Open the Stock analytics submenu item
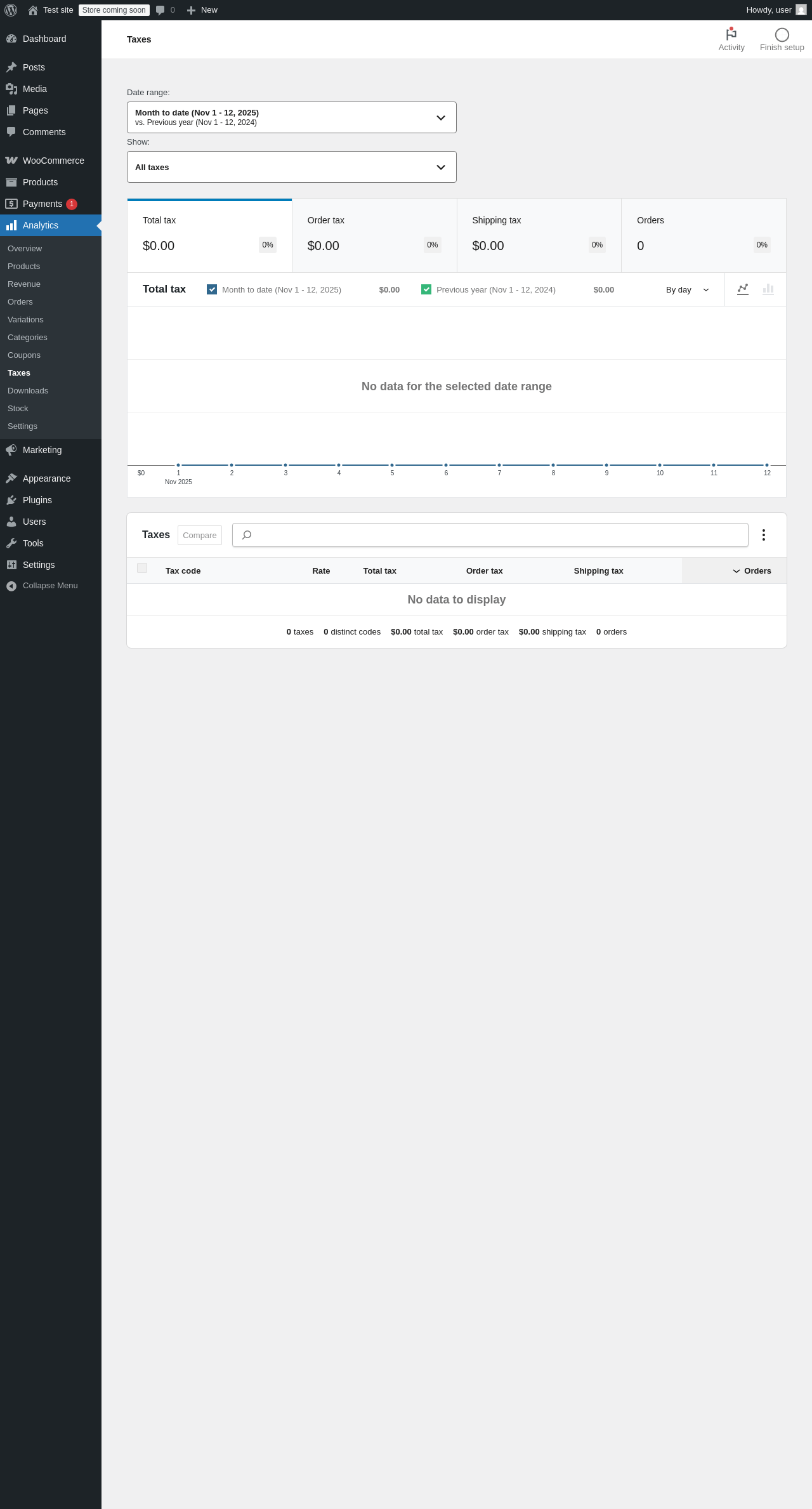The image size is (812, 1509). 18,409
